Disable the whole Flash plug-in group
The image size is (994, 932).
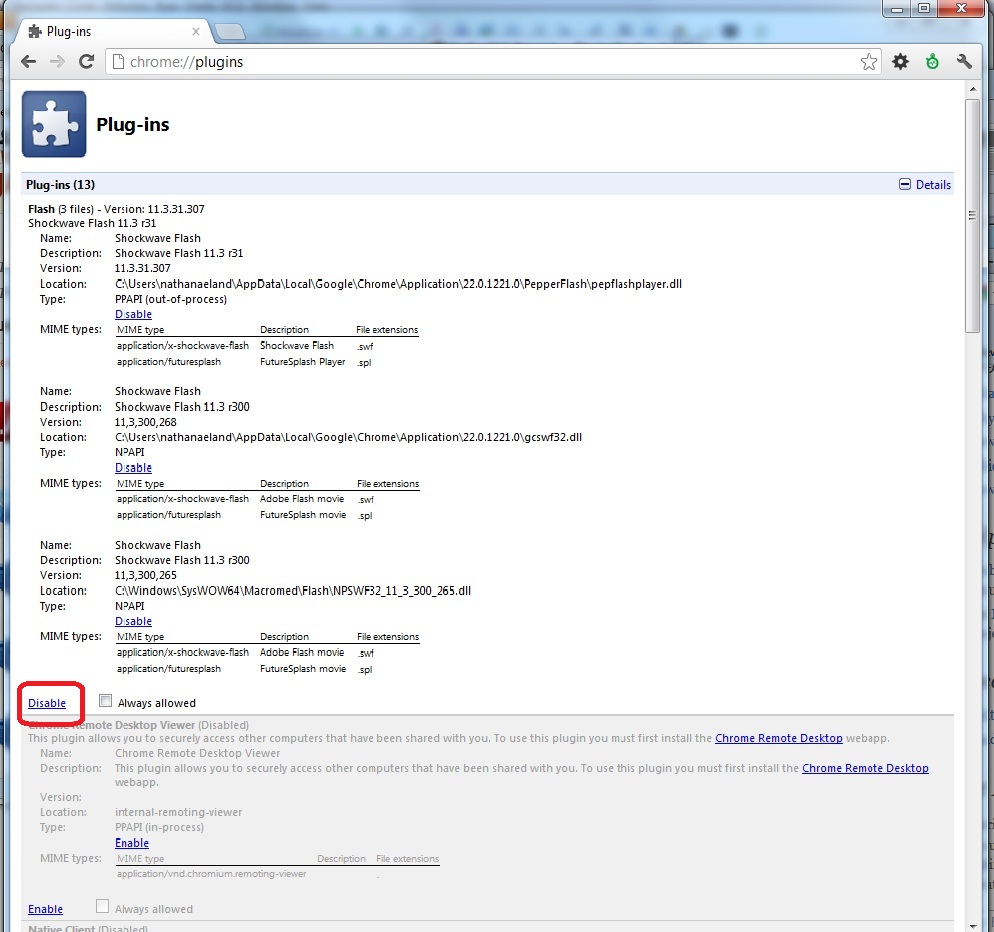tap(47, 703)
